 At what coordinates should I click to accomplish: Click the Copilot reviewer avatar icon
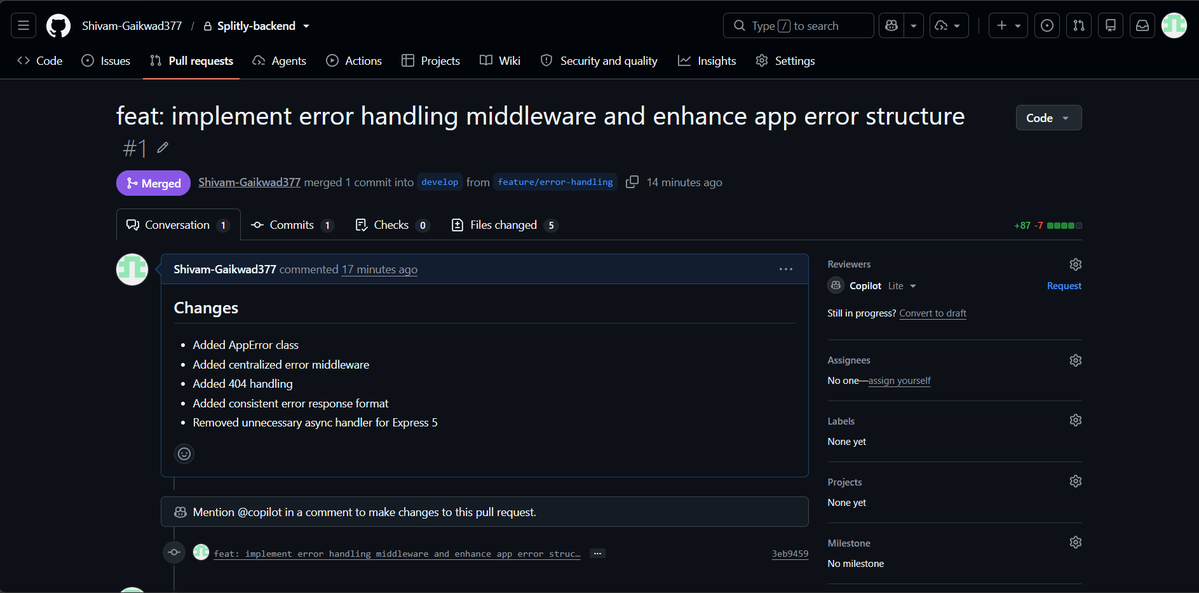836,285
